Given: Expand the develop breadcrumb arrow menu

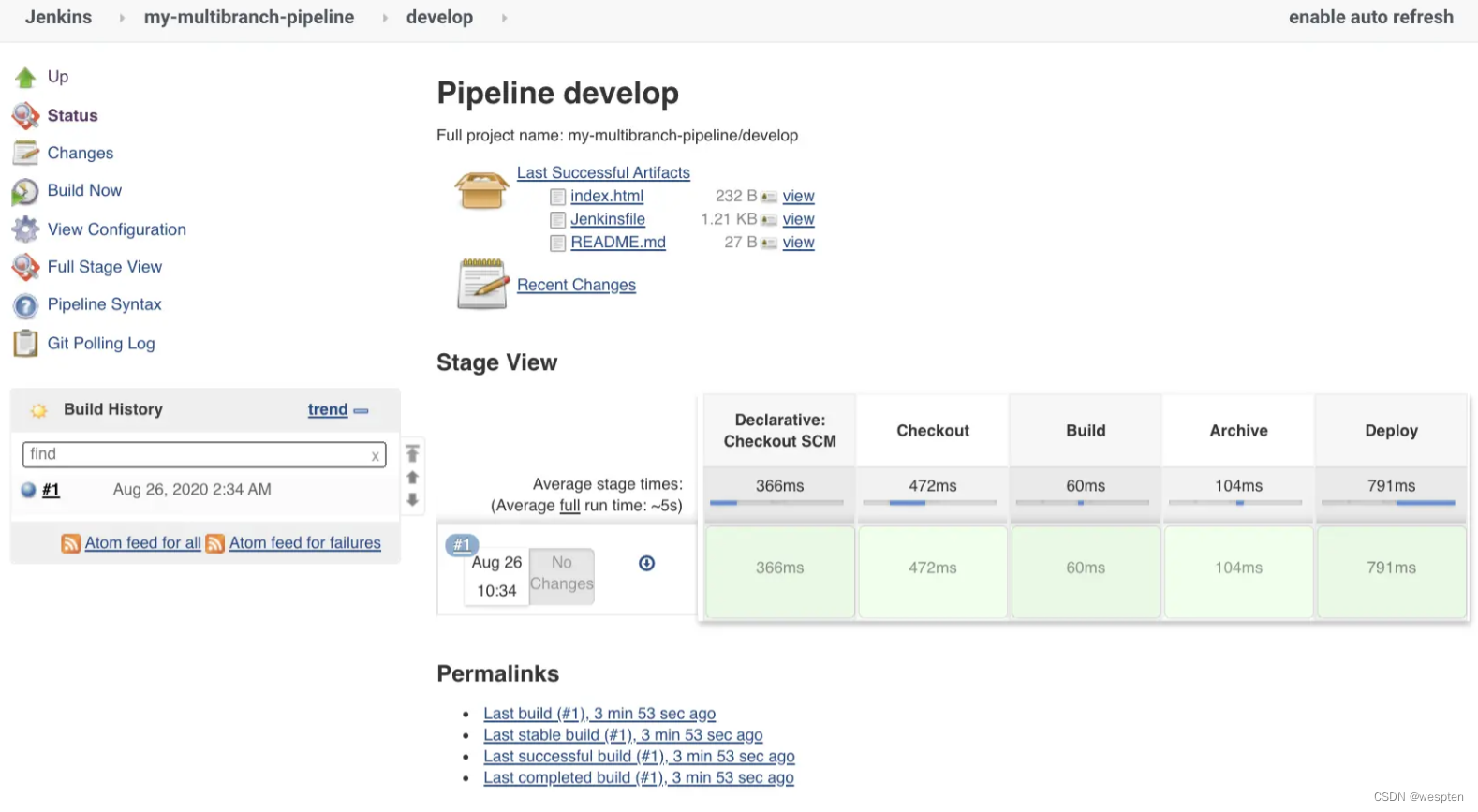Looking at the screenshot, I should [504, 18].
